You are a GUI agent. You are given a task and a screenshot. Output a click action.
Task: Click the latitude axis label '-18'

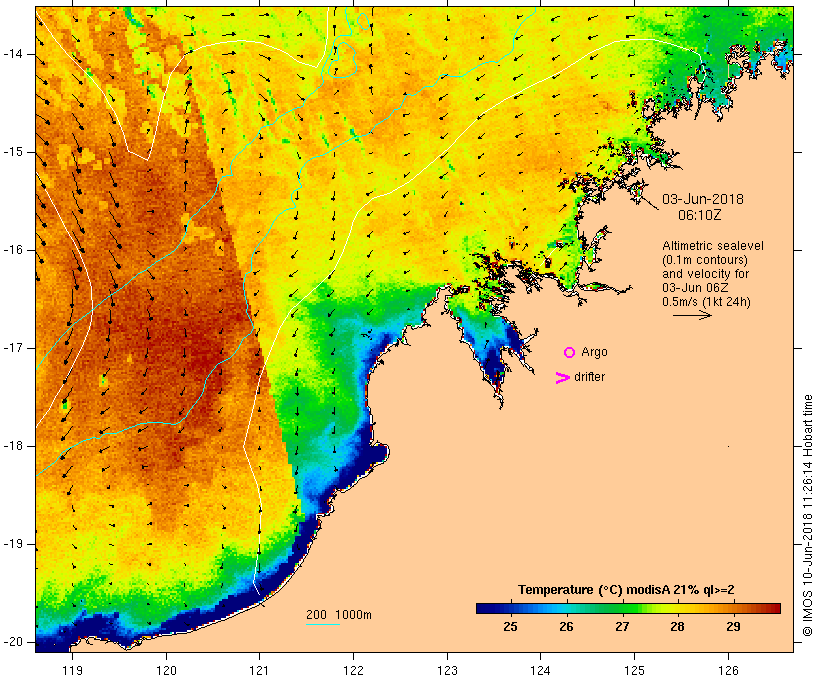point(12,446)
